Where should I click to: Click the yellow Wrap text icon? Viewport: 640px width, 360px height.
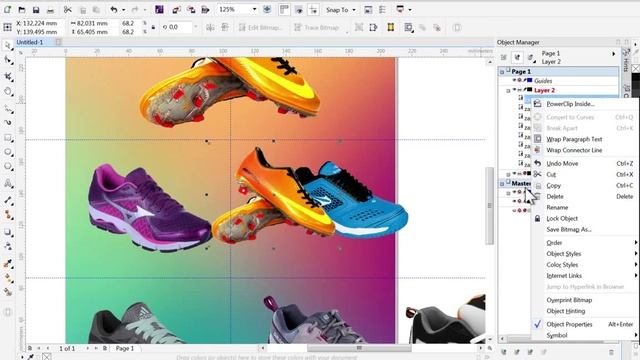(x=391, y=27)
